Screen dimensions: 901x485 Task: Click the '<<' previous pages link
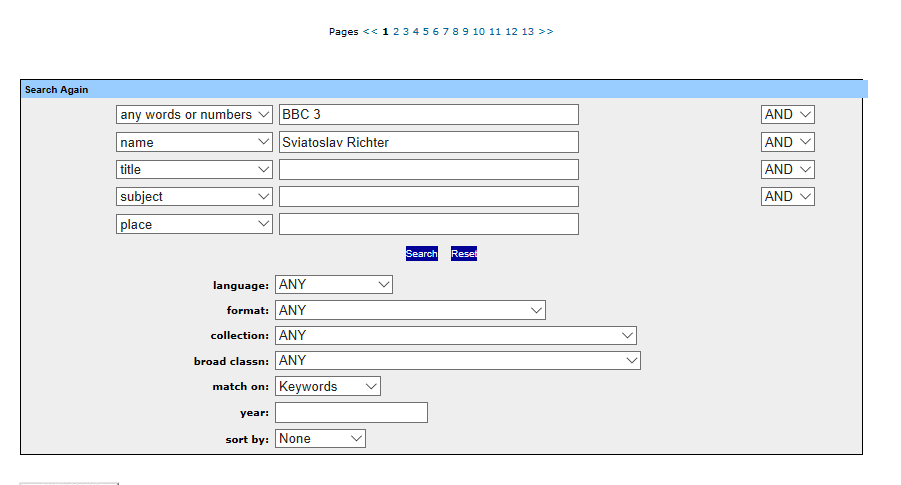[x=370, y=32]
